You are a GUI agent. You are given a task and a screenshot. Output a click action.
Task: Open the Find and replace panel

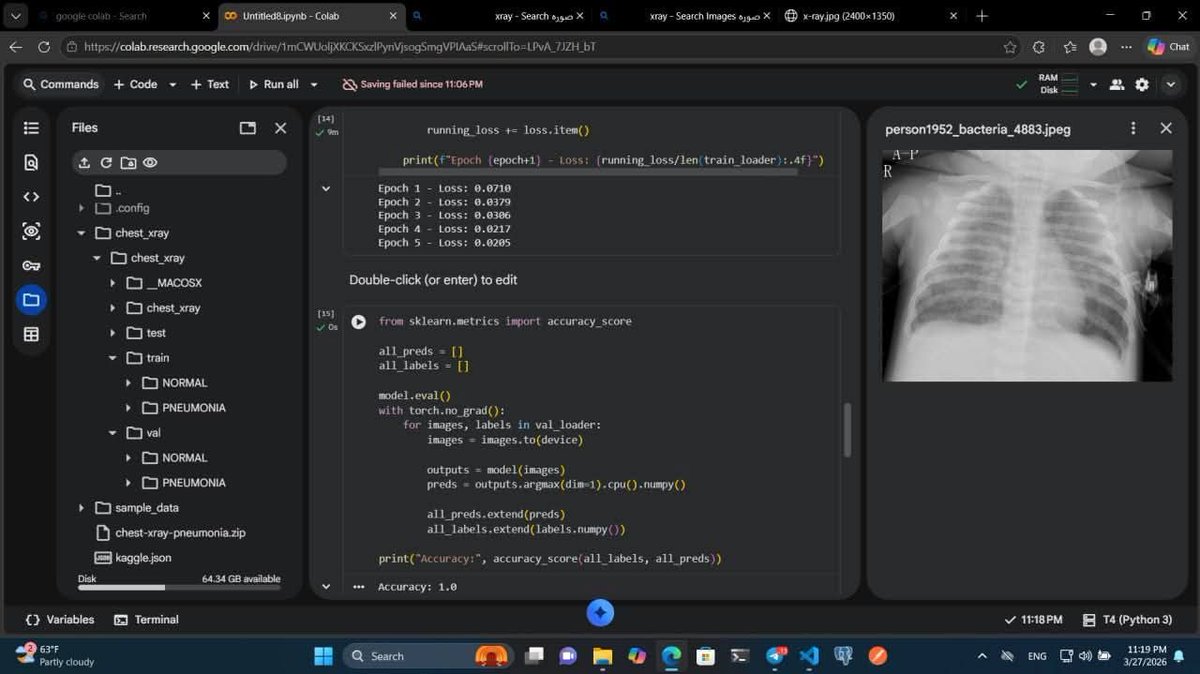click(30, 162)
